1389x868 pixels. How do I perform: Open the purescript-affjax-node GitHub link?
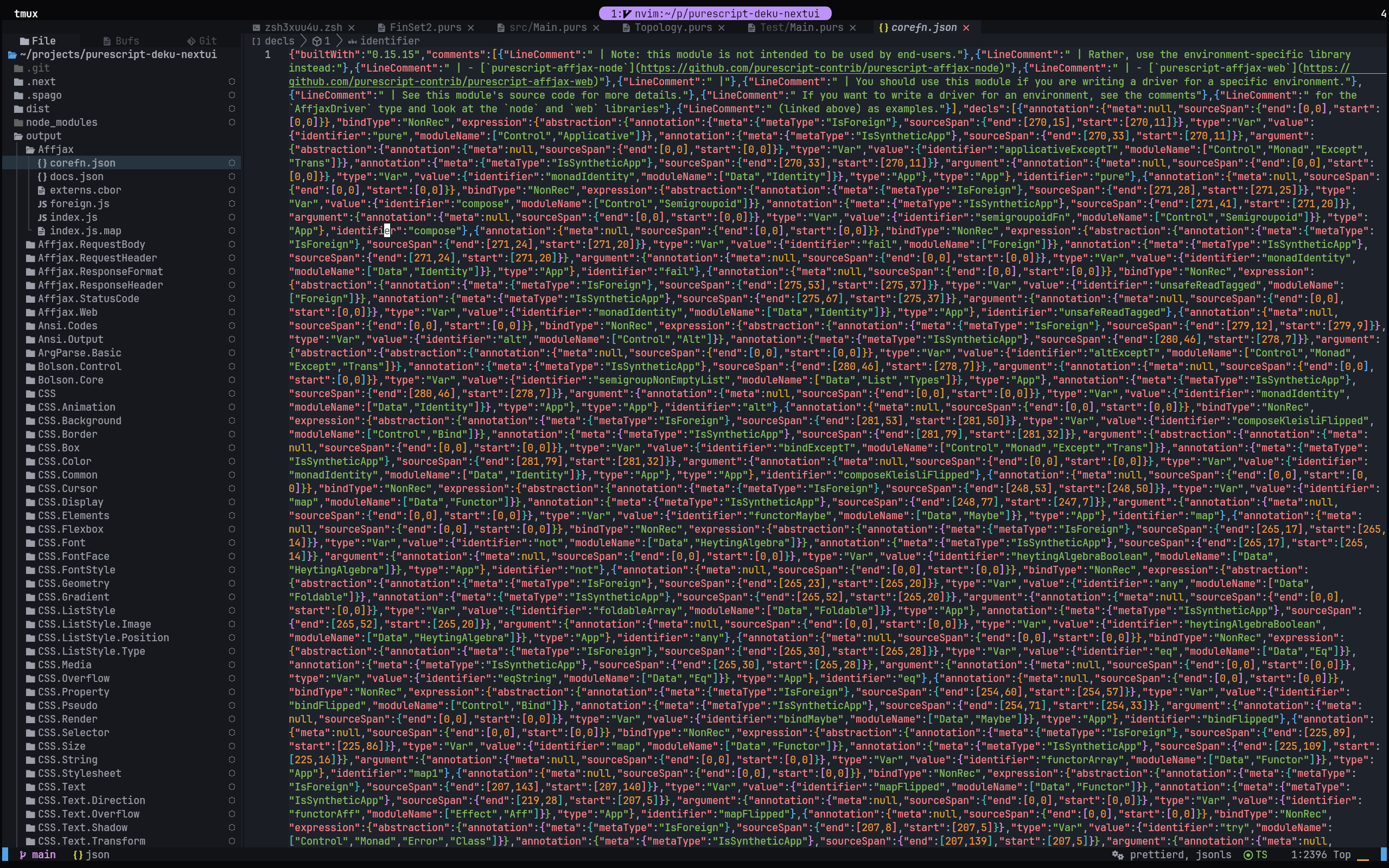pos(820,68)
